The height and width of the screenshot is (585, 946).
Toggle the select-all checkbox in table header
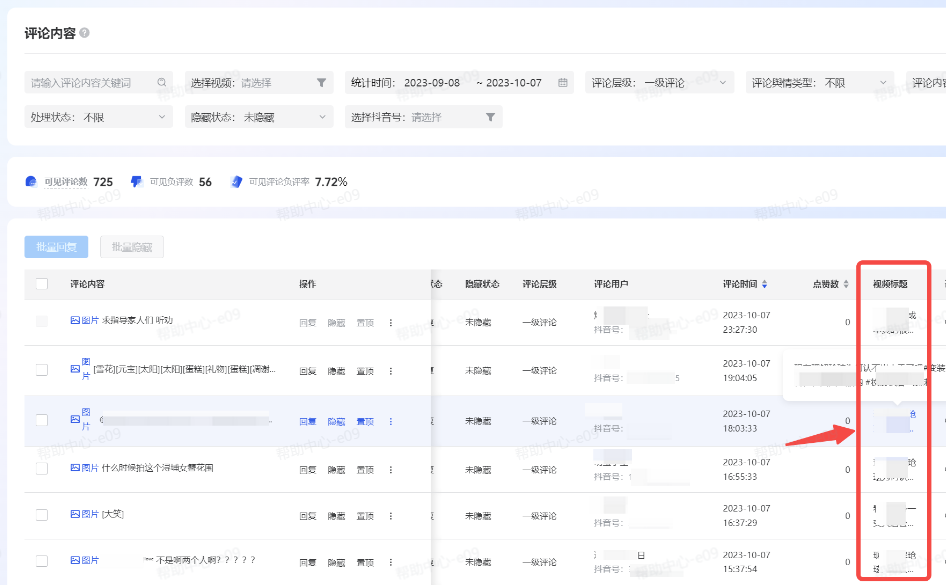point(42,284)
